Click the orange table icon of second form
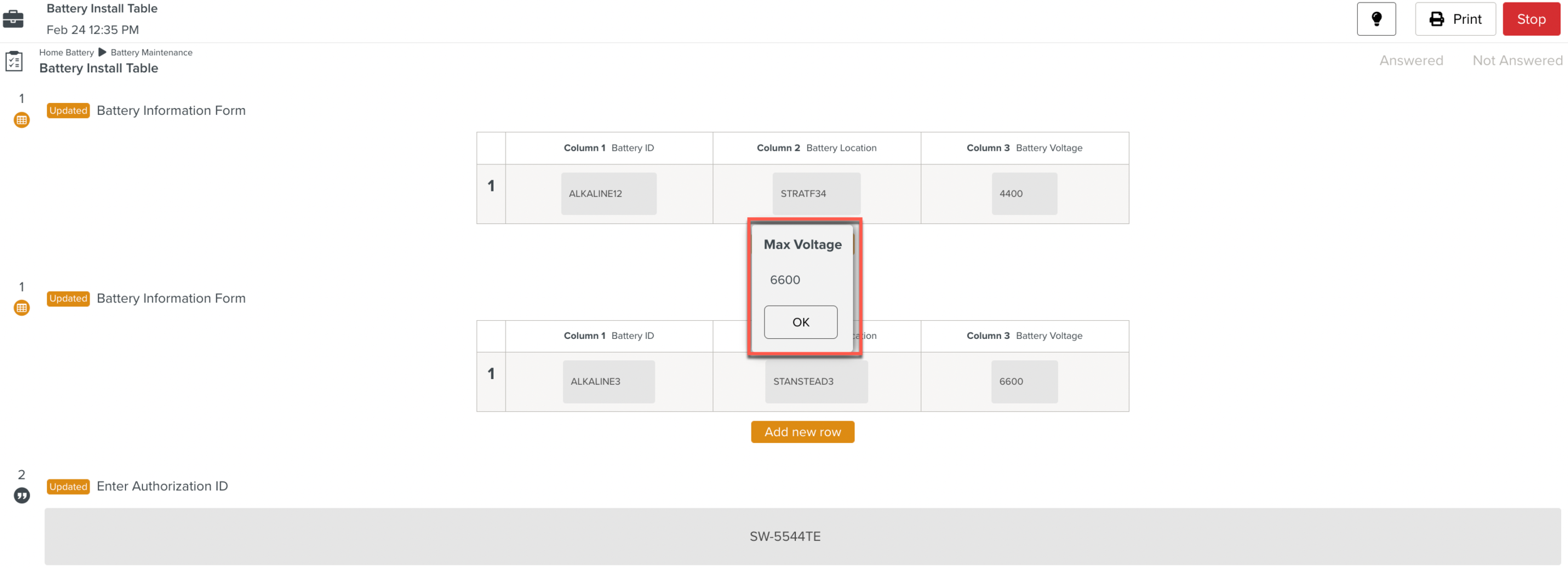The height and width of the screenshot is (568, 1568). coord(22,308)
